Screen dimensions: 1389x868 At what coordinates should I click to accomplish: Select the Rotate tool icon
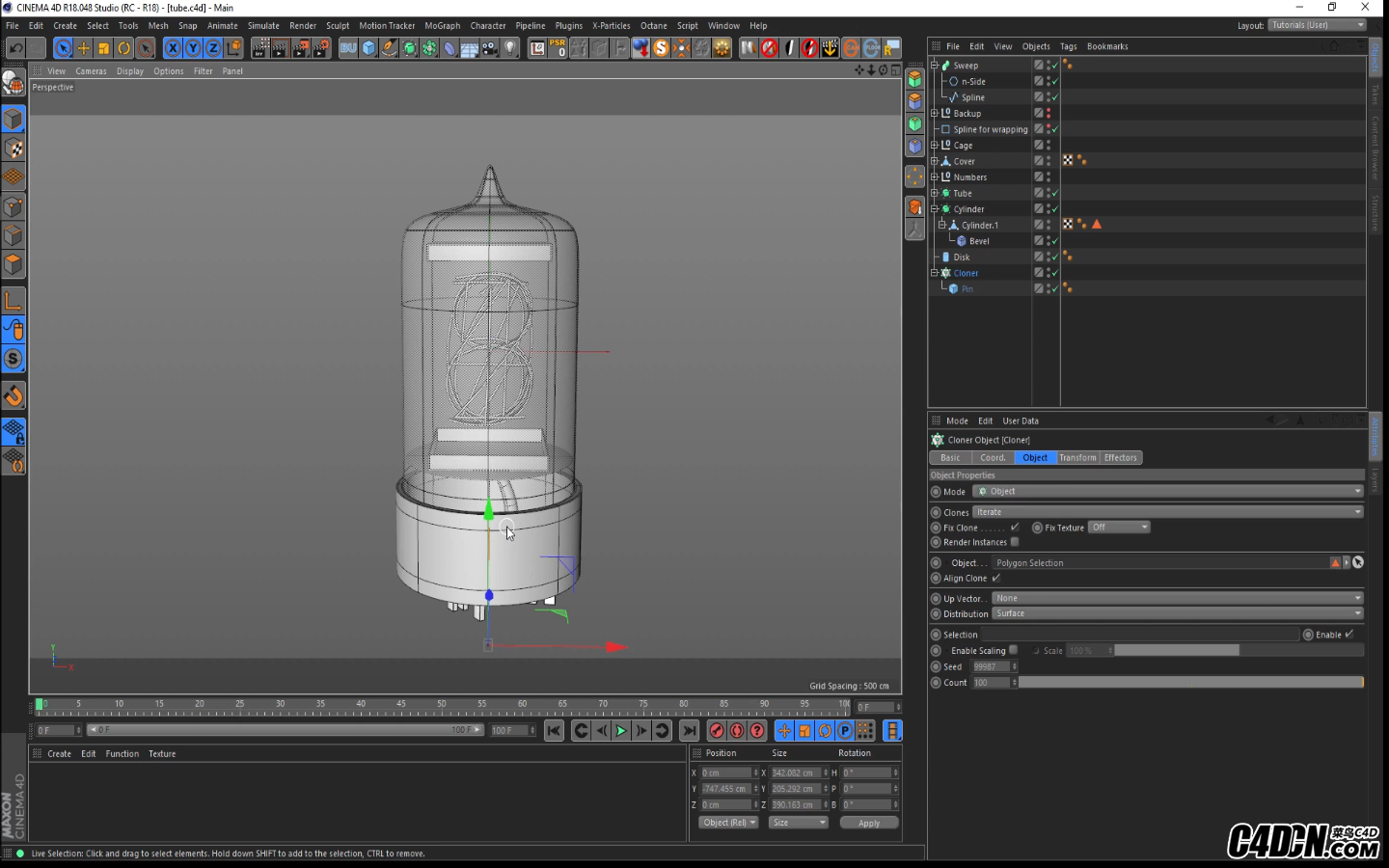click(x=124, y=48)
